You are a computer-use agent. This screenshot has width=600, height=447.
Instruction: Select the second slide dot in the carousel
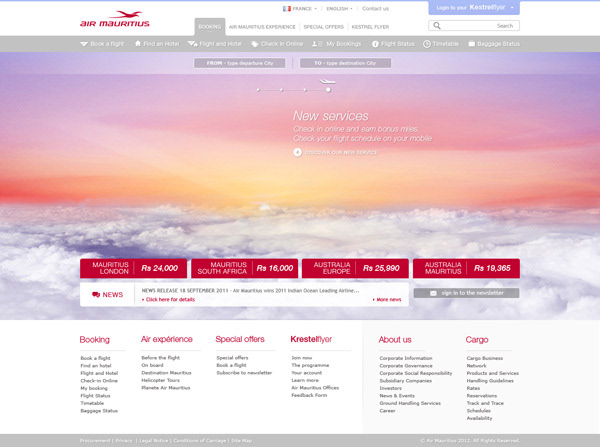point(282,90)
